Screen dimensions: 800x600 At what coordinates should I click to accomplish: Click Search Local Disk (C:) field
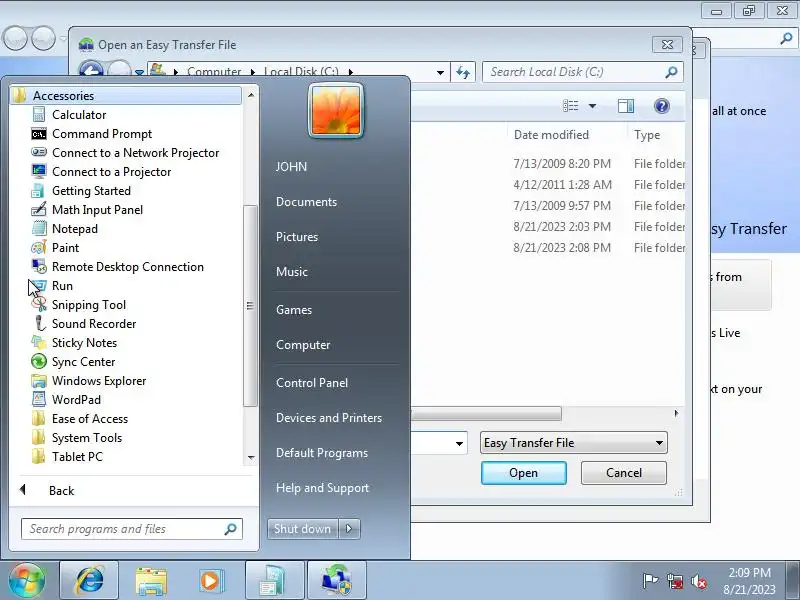point(583,72)
